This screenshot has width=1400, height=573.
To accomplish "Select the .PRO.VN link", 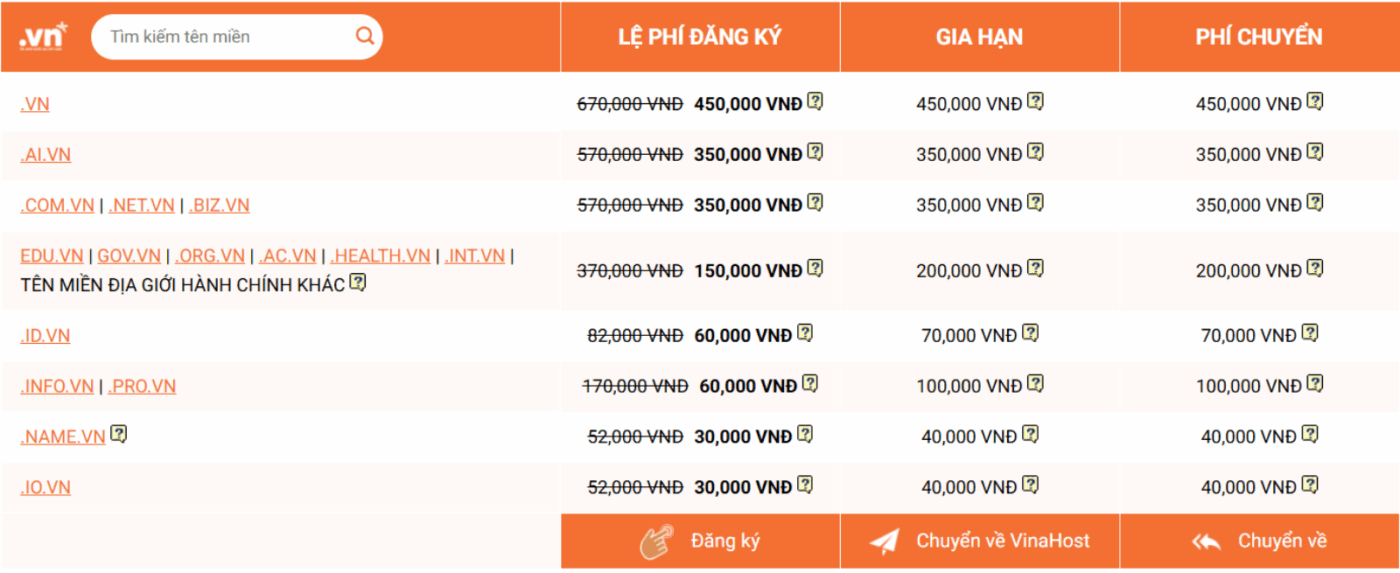I will [142, 386].
